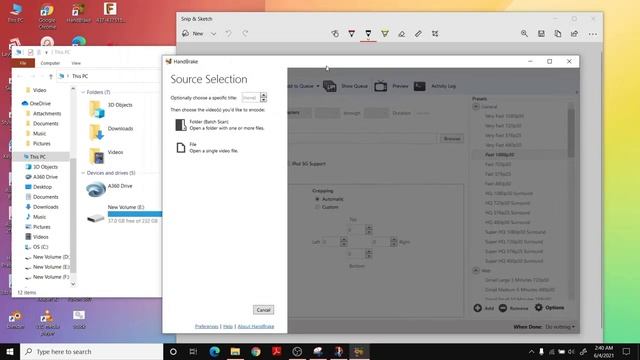Click Cancel in Source Selection
This screenshot has width=640, height=360.
(263, 310)
